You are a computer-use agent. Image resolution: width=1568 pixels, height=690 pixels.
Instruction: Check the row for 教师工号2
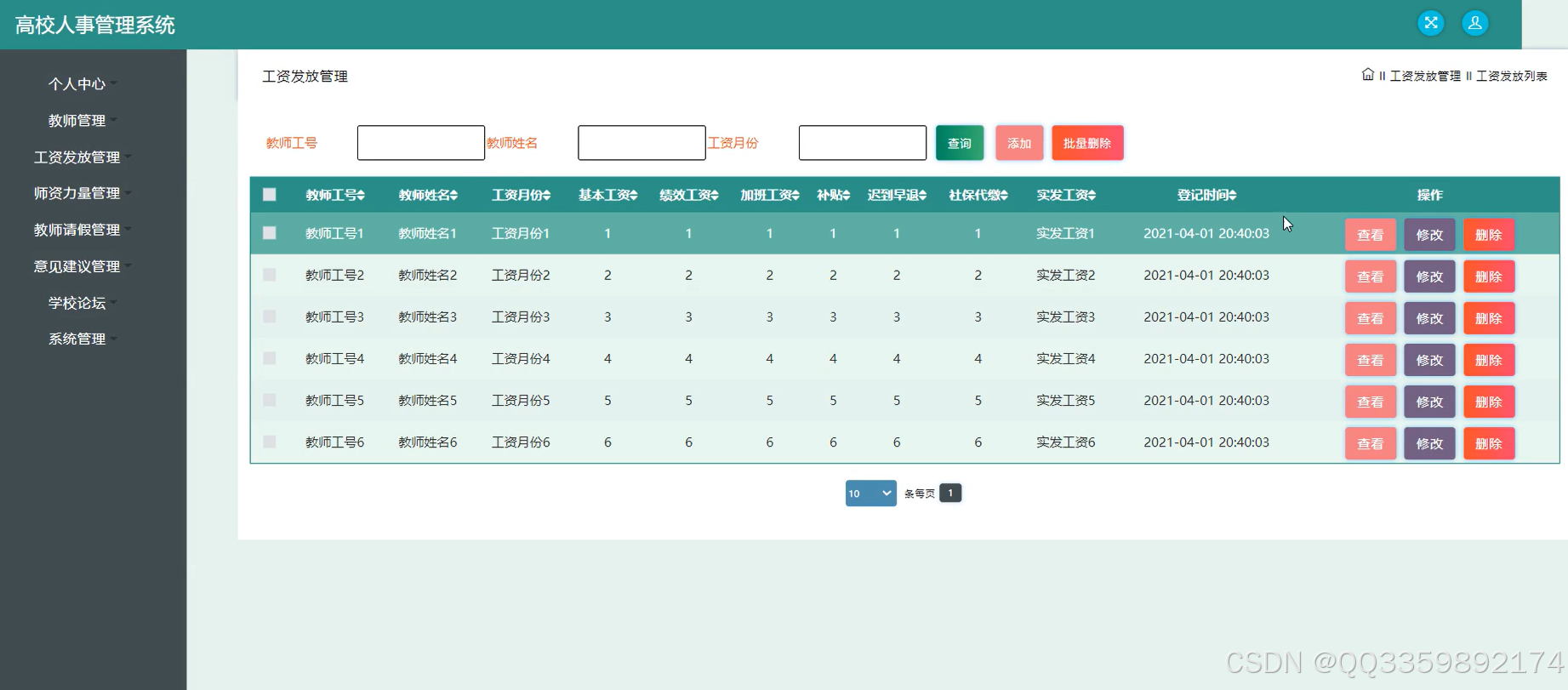270,275
